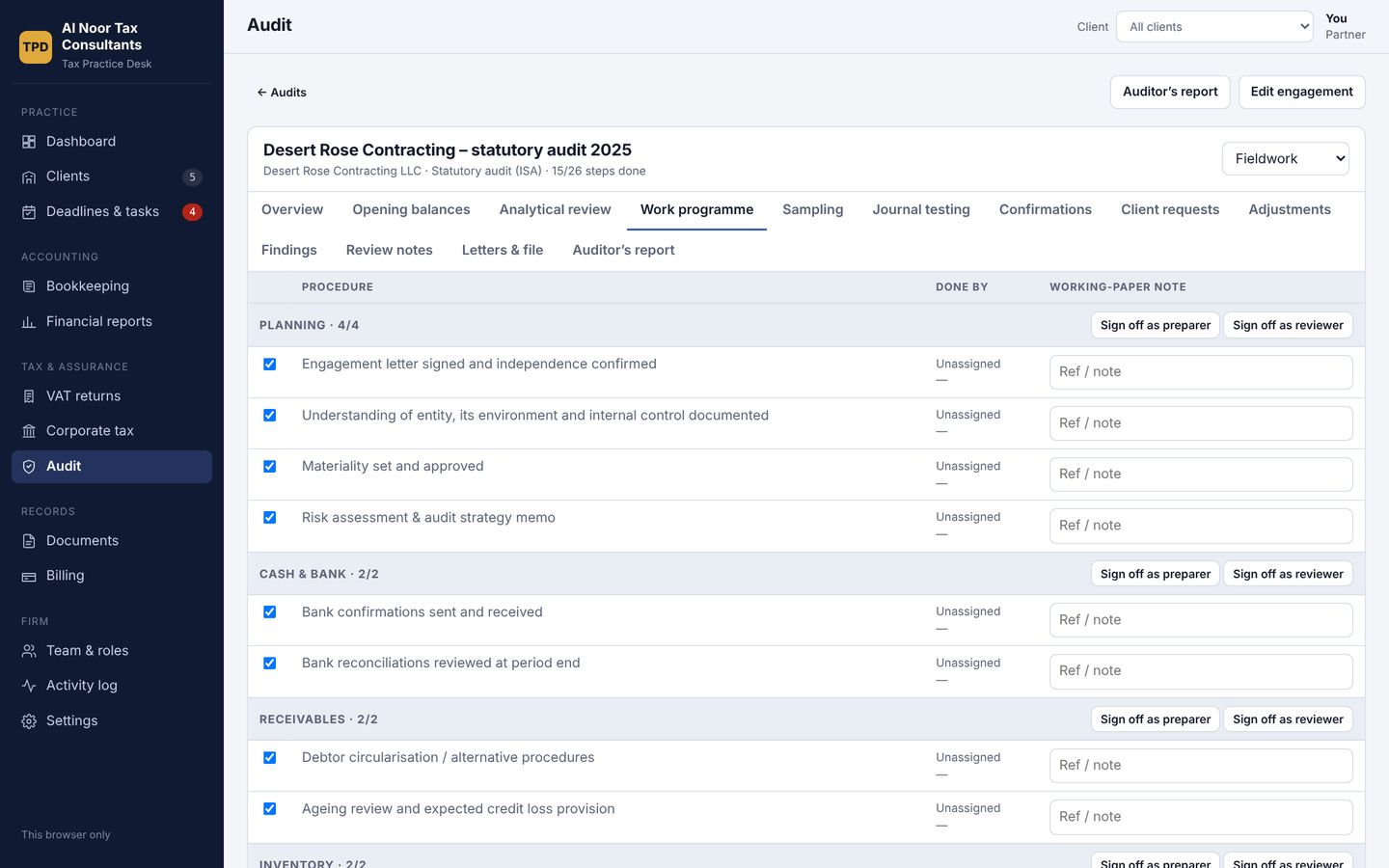This screenshot has width=1389, height=868.
Task: Go back via the Audits link
Action: pos(282,93)
